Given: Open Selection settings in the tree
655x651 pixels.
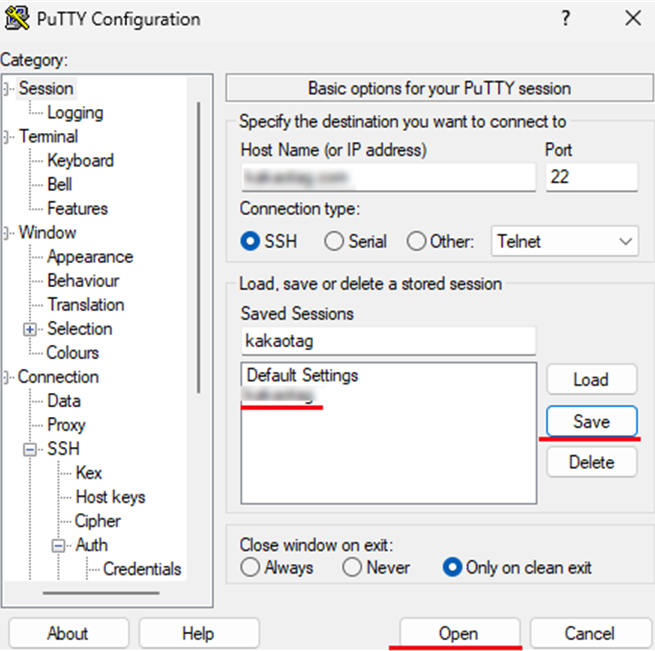Looking at the screenshot, I should tap(79, 329).
